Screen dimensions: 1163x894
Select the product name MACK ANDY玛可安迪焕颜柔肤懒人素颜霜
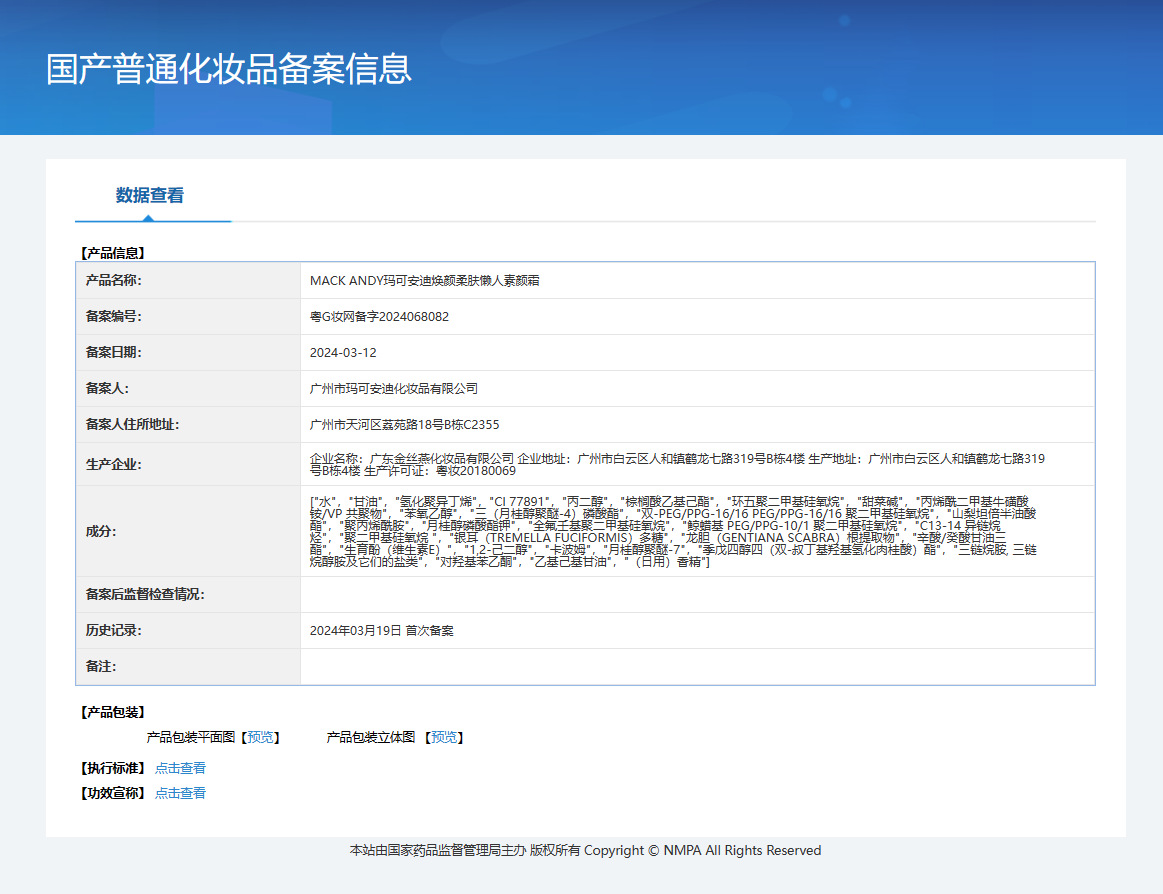click(424, 280)
